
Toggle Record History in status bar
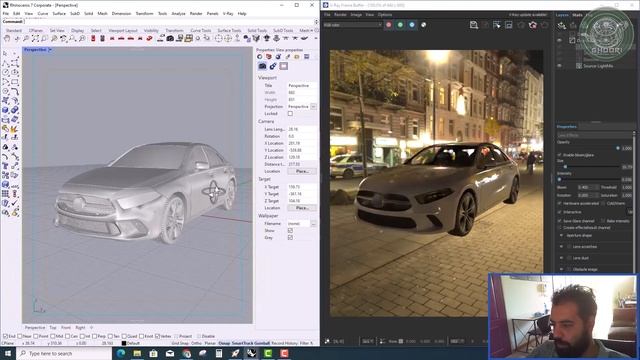coord(284,343)
